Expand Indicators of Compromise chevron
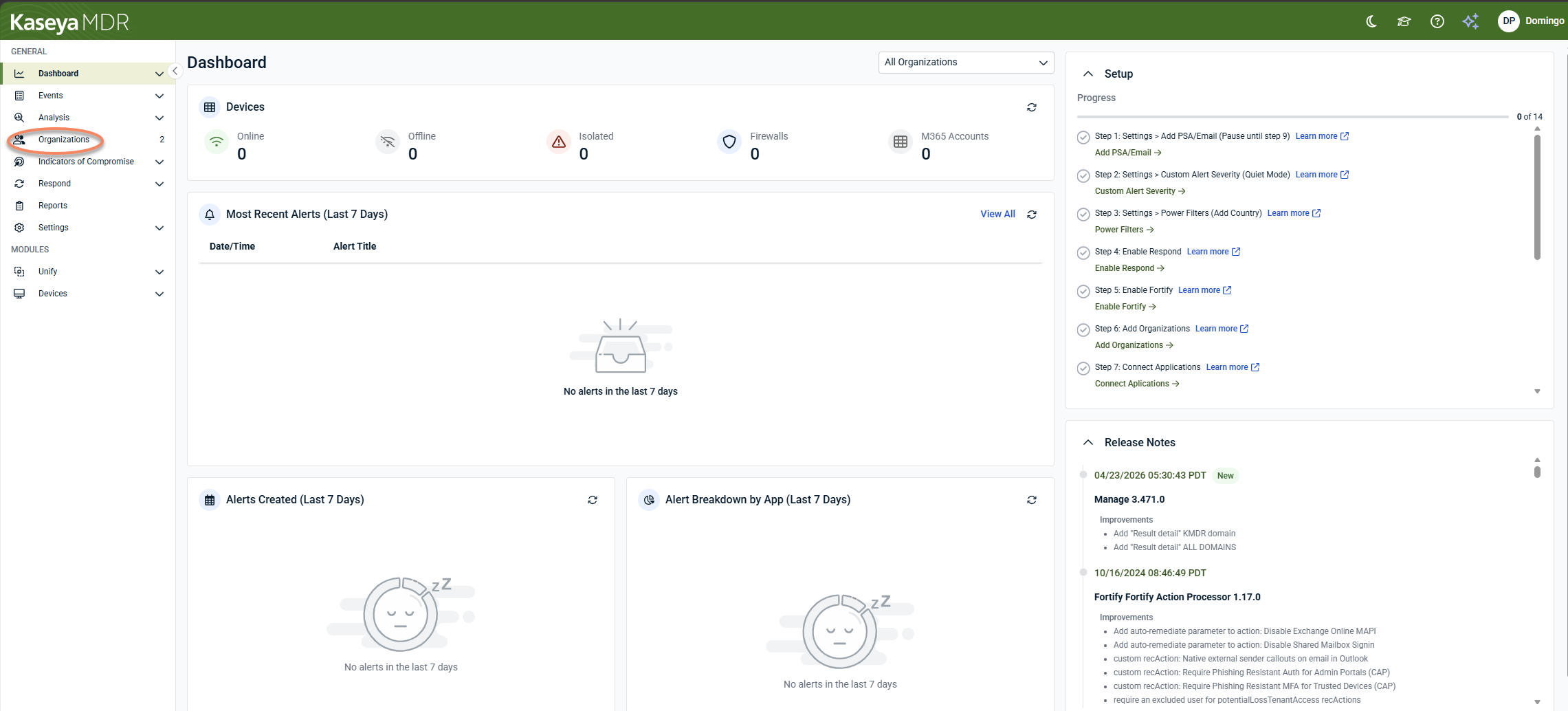Image resolution: width=1568 pixels, height=711 pixels. click(x=159, y=162)
